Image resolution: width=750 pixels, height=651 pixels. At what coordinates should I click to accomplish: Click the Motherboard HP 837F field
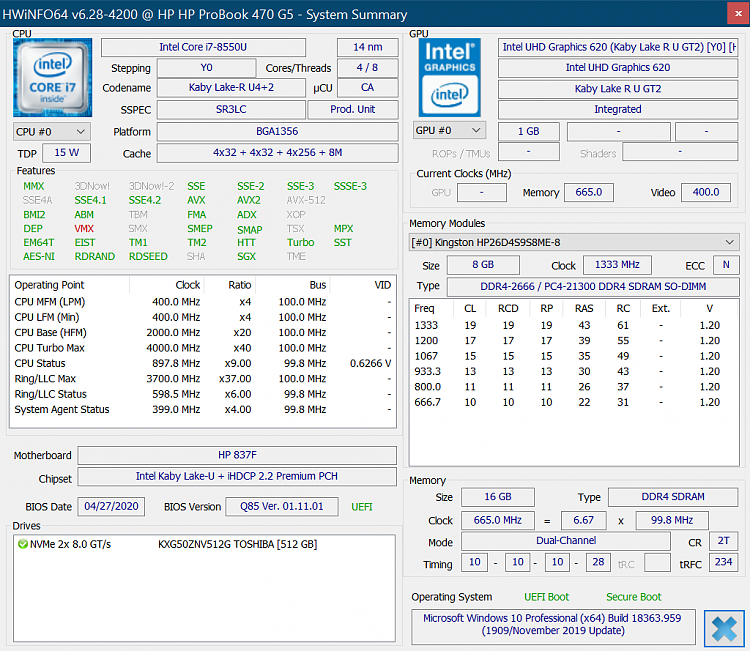(237, 455)
